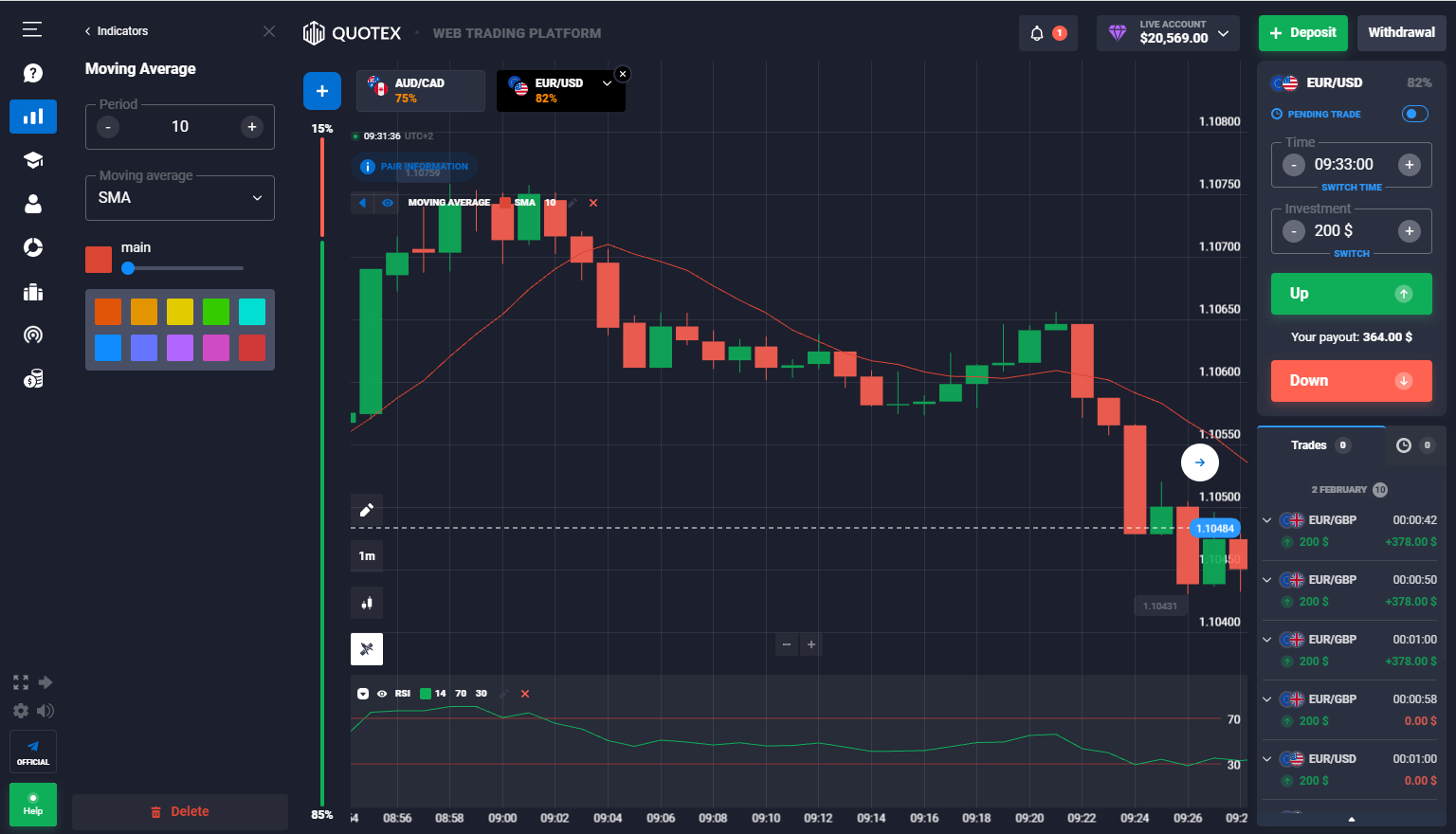The width and height of the screenshot is (1456, 834).
Task: Click the Withdrawal button
Action: 1401,33
